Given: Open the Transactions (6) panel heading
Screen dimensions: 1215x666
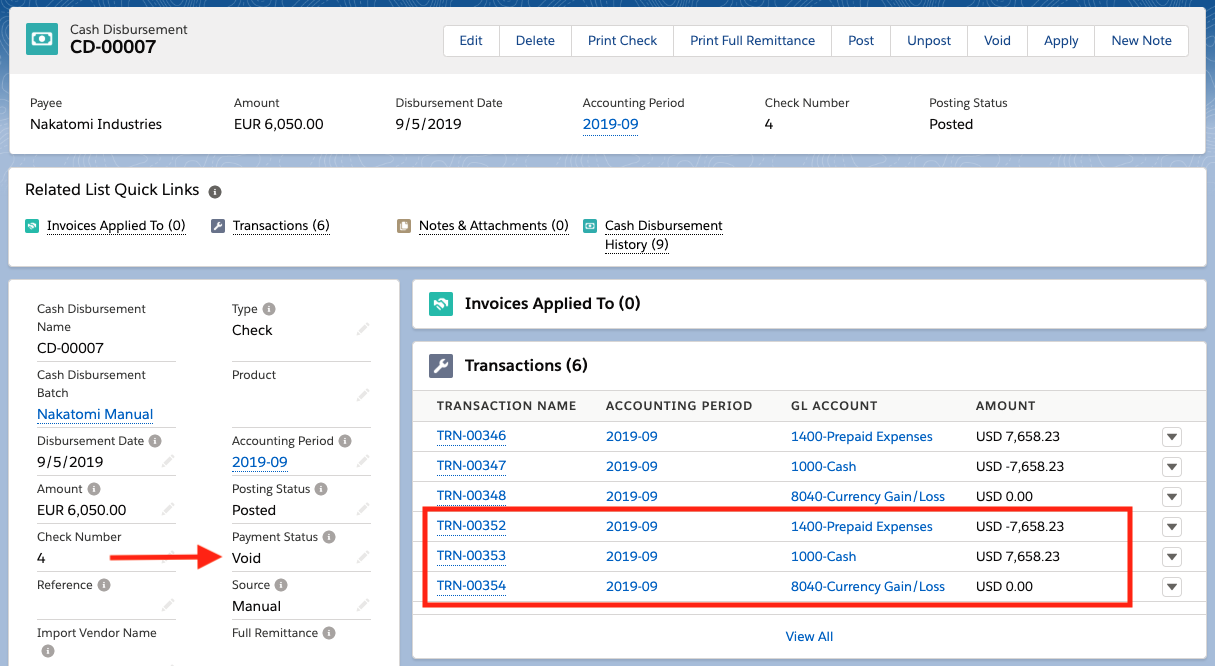Looking at the screenshot, I should point(526,366).
